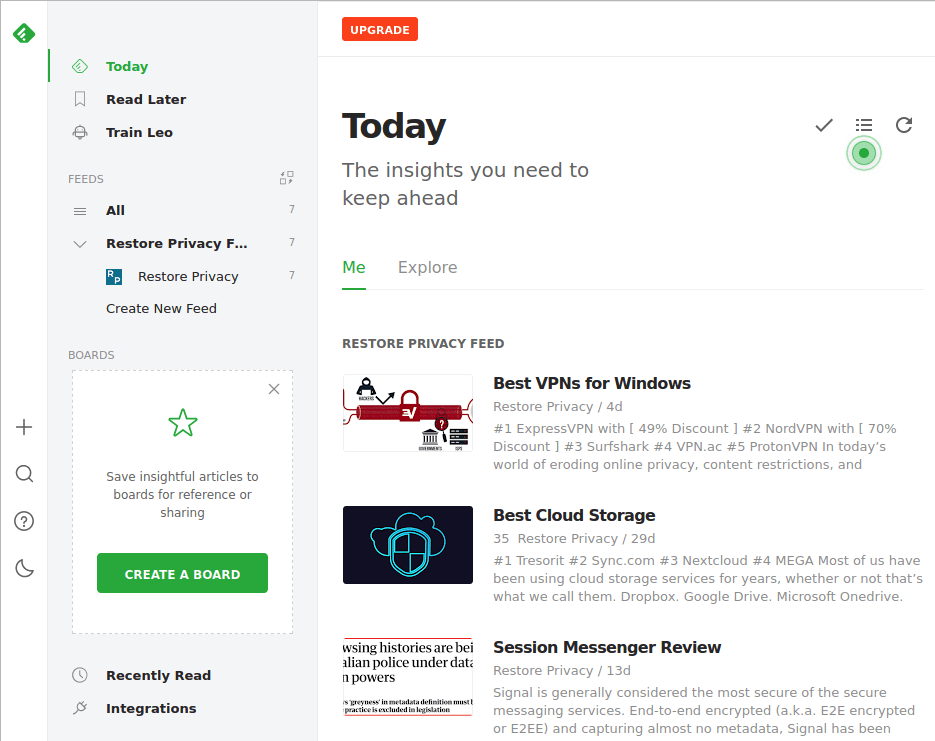Open the Feedly logo home icon
This screenshot has width=935, height=741.
click(x=22, y=32)
